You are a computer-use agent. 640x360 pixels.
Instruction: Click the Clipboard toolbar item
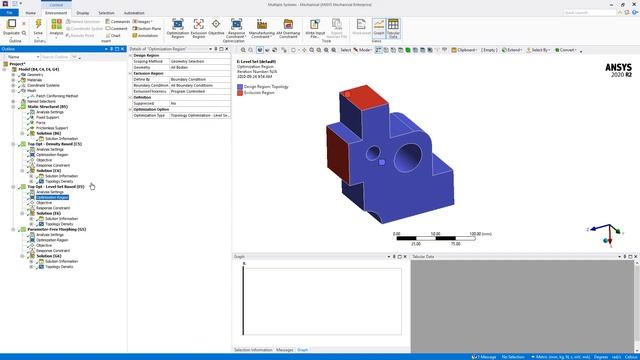[x=464, y=50]
